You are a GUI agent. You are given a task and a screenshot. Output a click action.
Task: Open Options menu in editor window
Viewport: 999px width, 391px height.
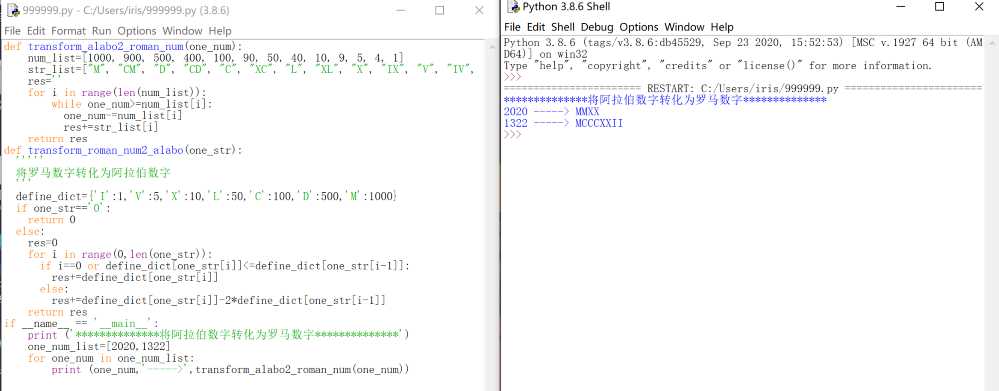coord(136,31)
